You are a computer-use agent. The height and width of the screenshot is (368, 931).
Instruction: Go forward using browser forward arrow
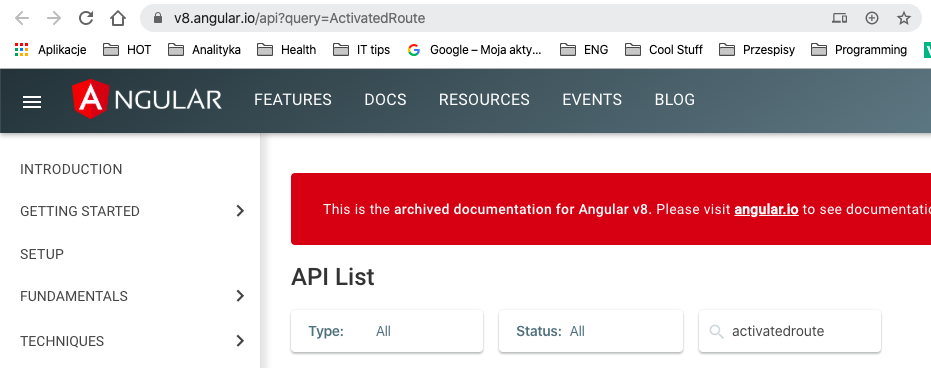54,18
